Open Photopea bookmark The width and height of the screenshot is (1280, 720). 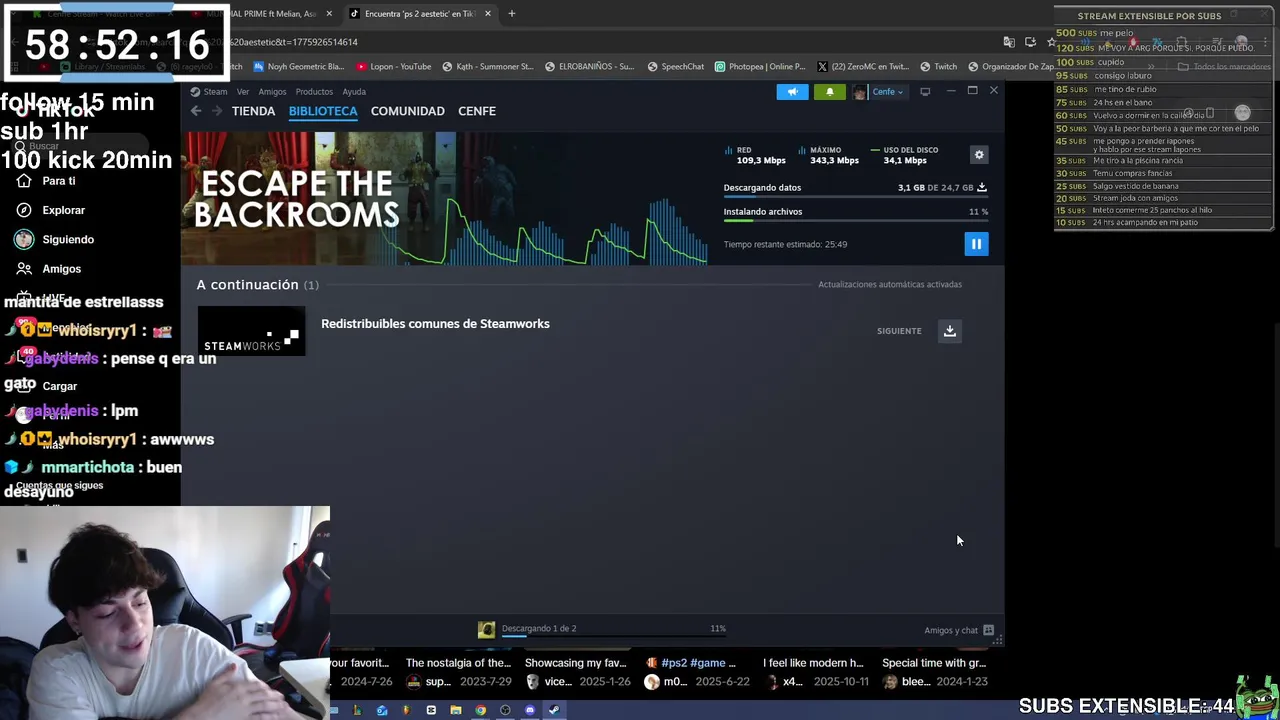(x=760, y=67)
